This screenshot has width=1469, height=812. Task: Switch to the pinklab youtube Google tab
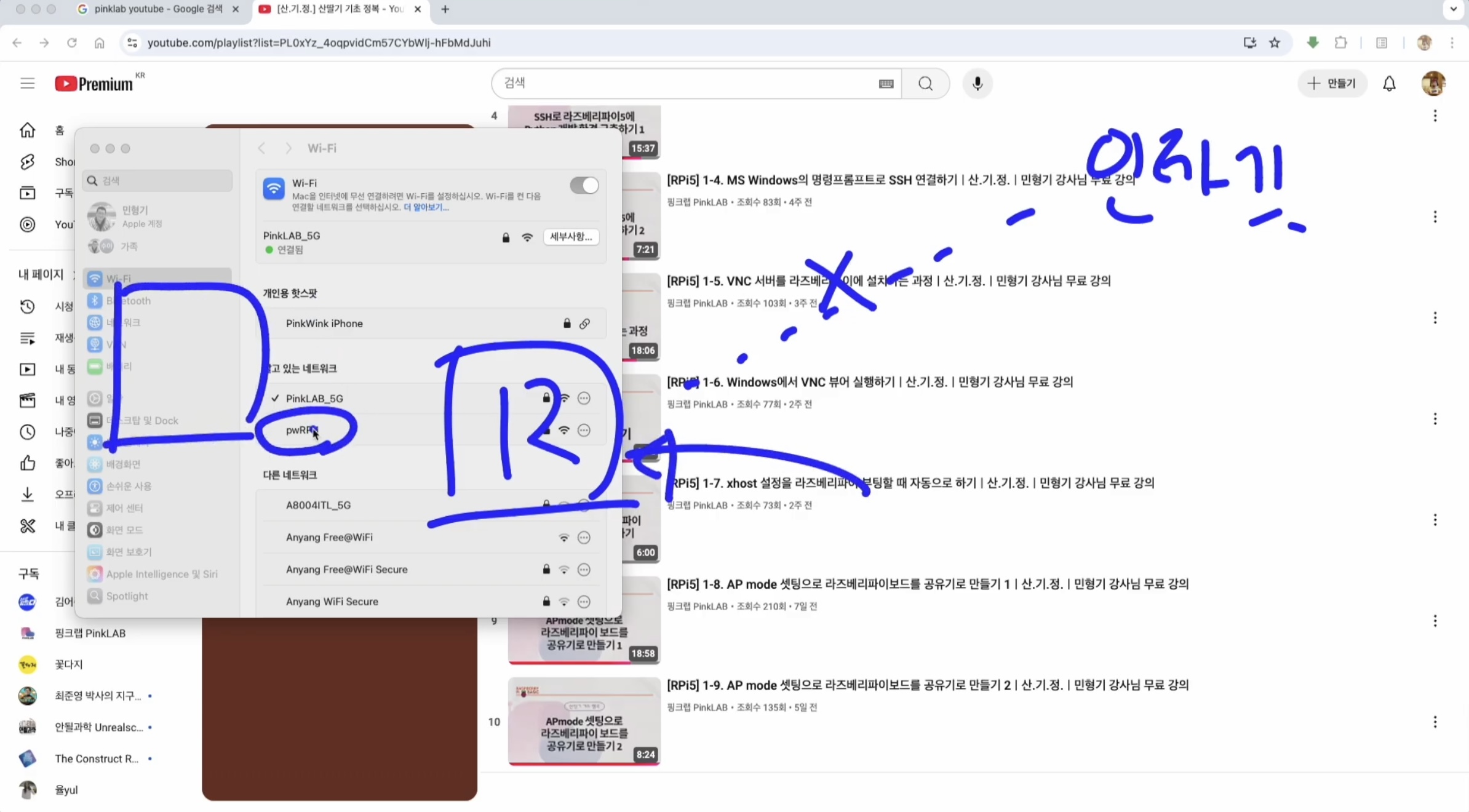(x=158, y=9)
